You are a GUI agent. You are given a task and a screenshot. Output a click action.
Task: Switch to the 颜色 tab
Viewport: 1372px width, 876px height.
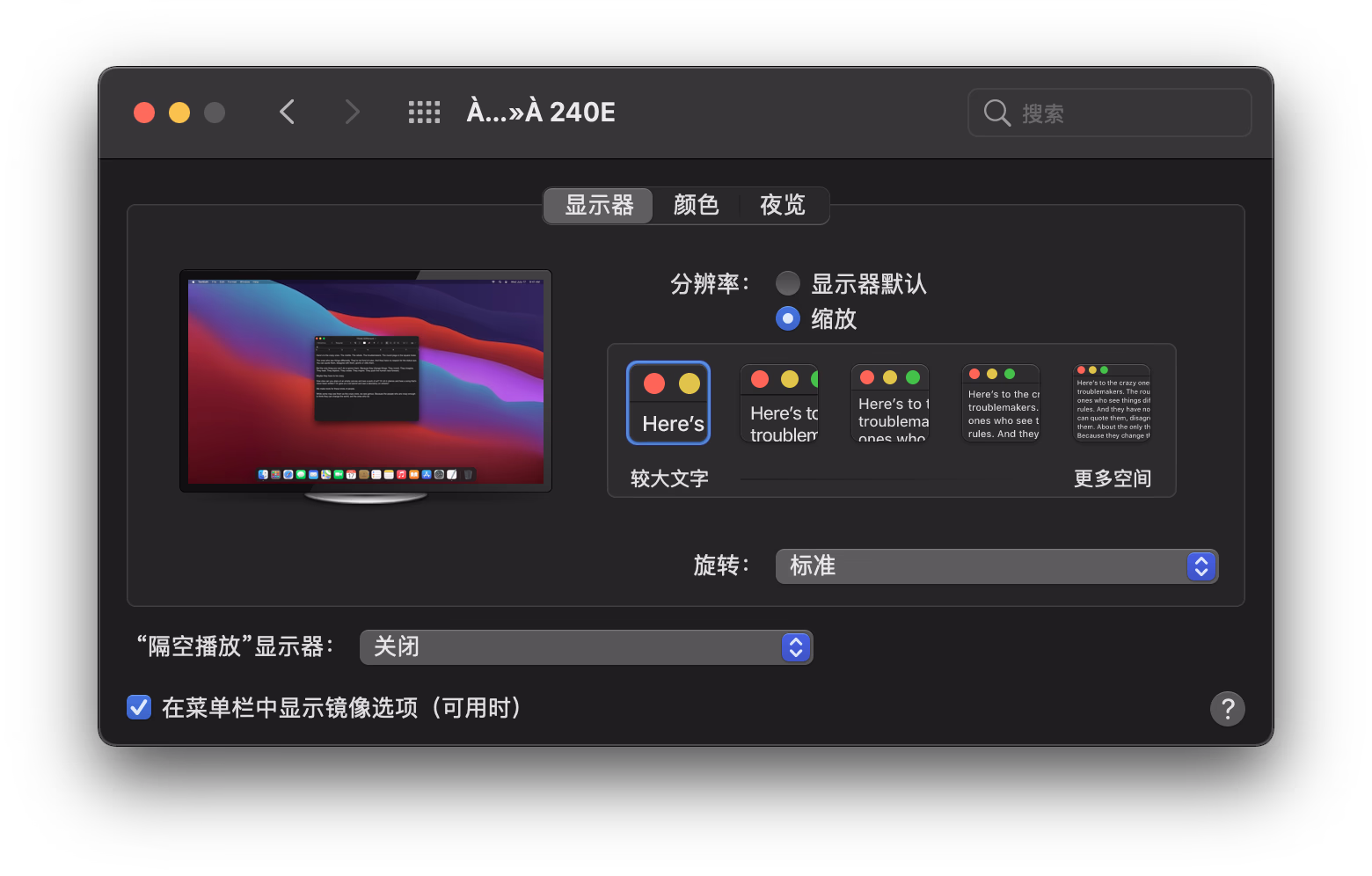click(x=696, y=206)
